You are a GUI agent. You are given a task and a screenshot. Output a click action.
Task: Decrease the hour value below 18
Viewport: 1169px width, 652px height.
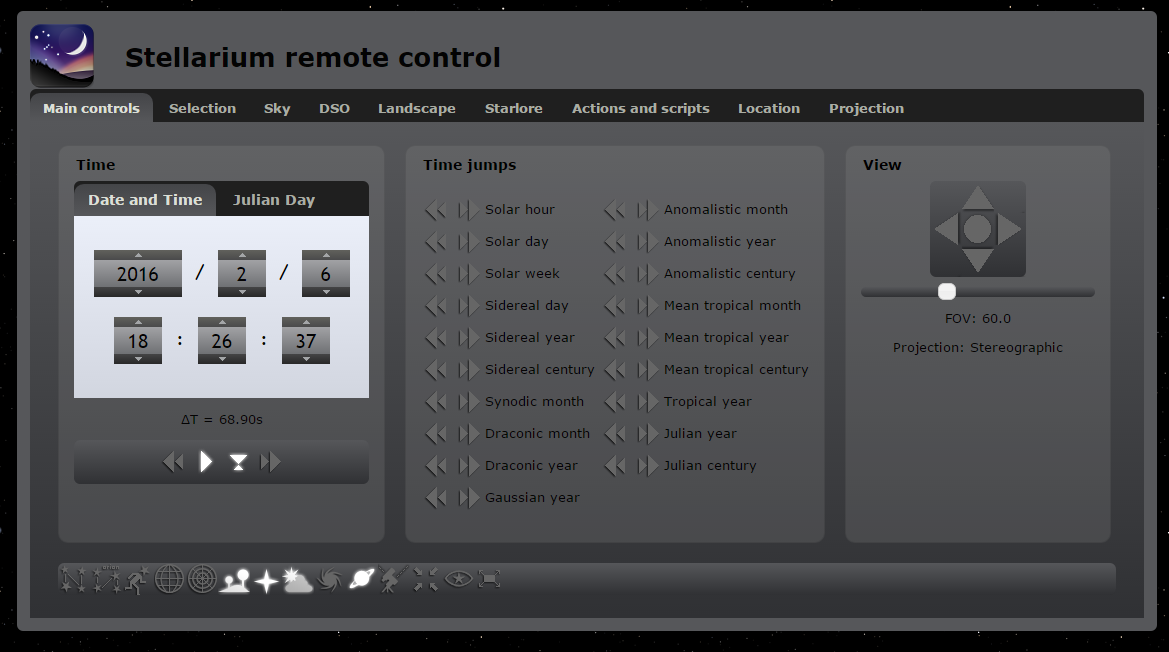(x=138, y=358)
